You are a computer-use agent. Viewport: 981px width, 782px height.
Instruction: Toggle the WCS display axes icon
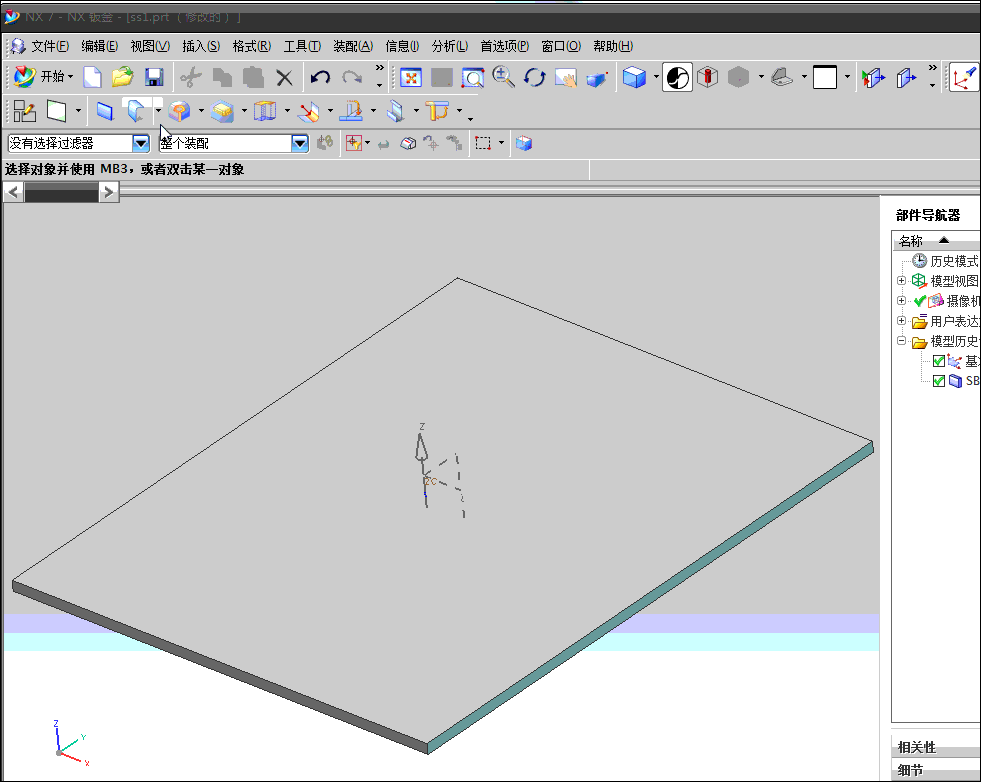964,78
